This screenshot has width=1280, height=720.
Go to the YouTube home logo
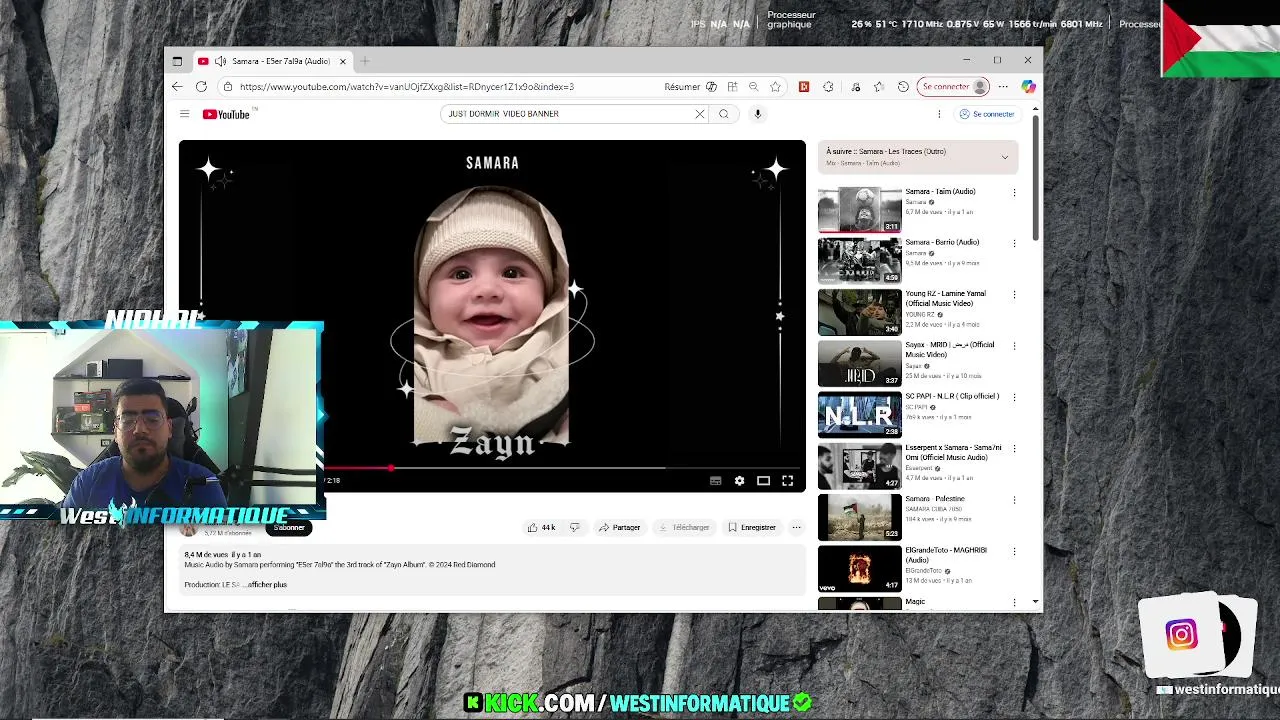coord(226,114)
